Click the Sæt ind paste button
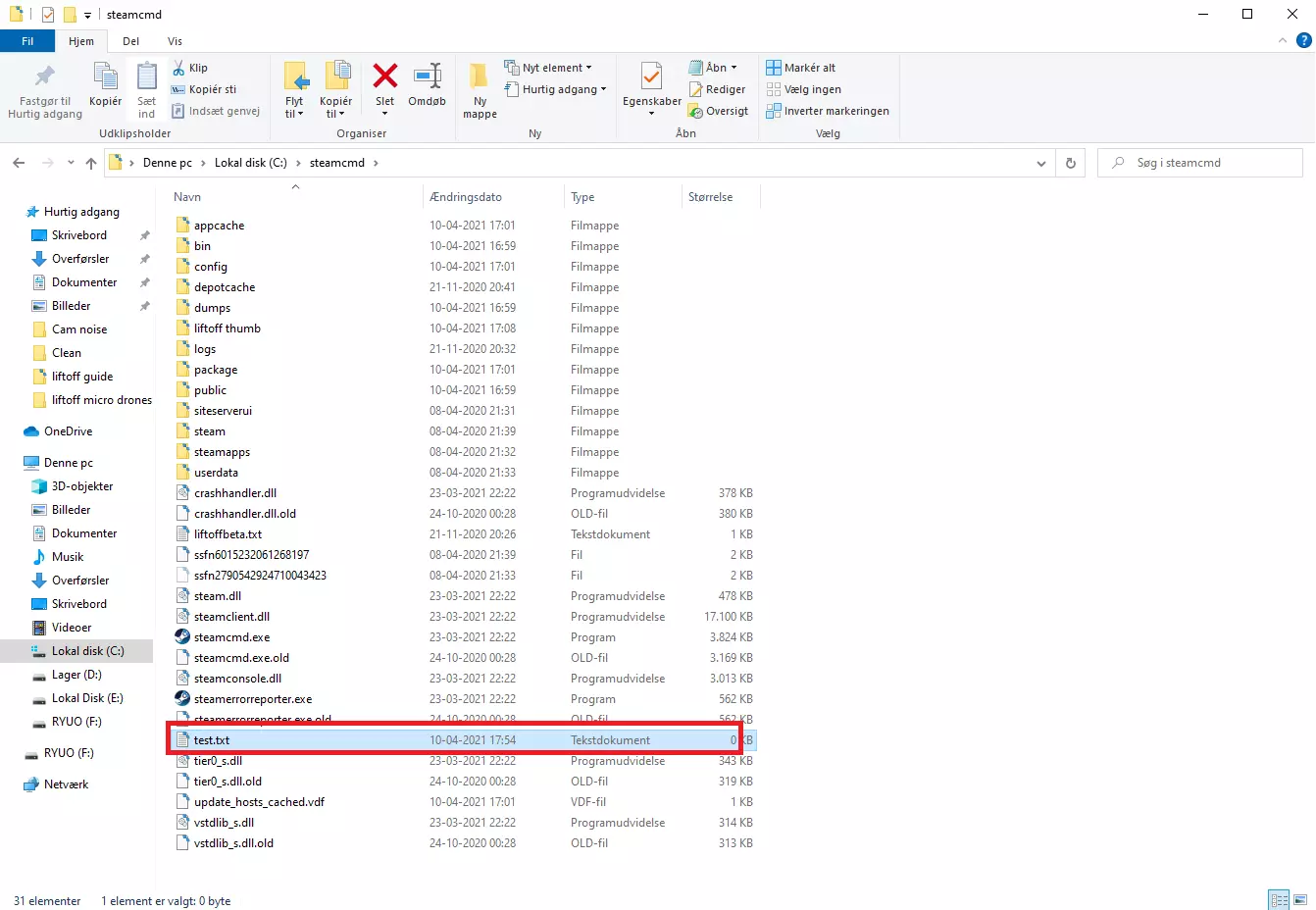1316x910 pixels. [x=146, y=90]
